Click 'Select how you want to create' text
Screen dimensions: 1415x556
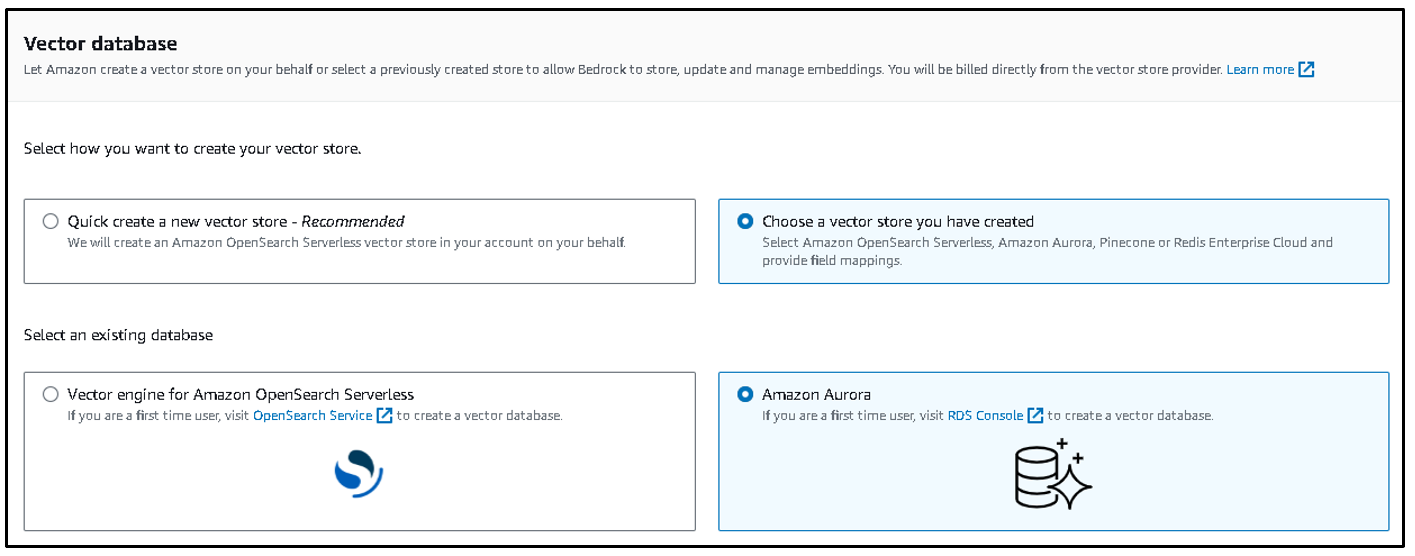point(192,149)
